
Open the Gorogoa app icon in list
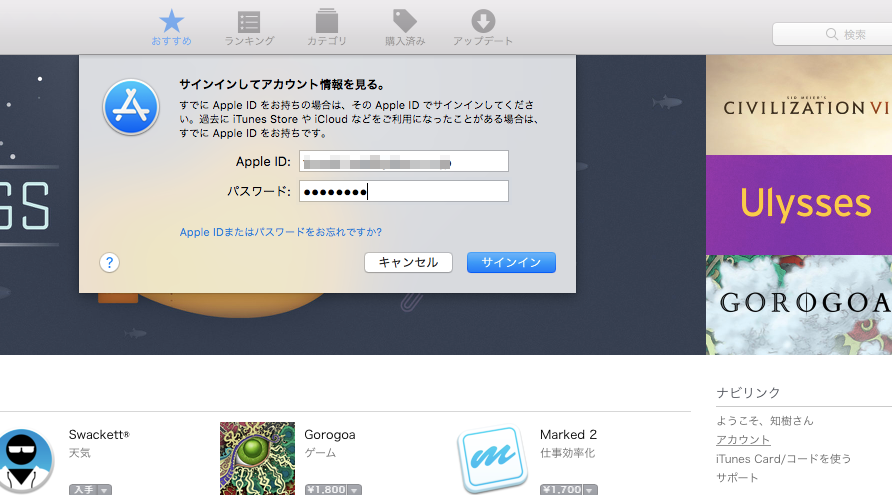pos(257,459)
